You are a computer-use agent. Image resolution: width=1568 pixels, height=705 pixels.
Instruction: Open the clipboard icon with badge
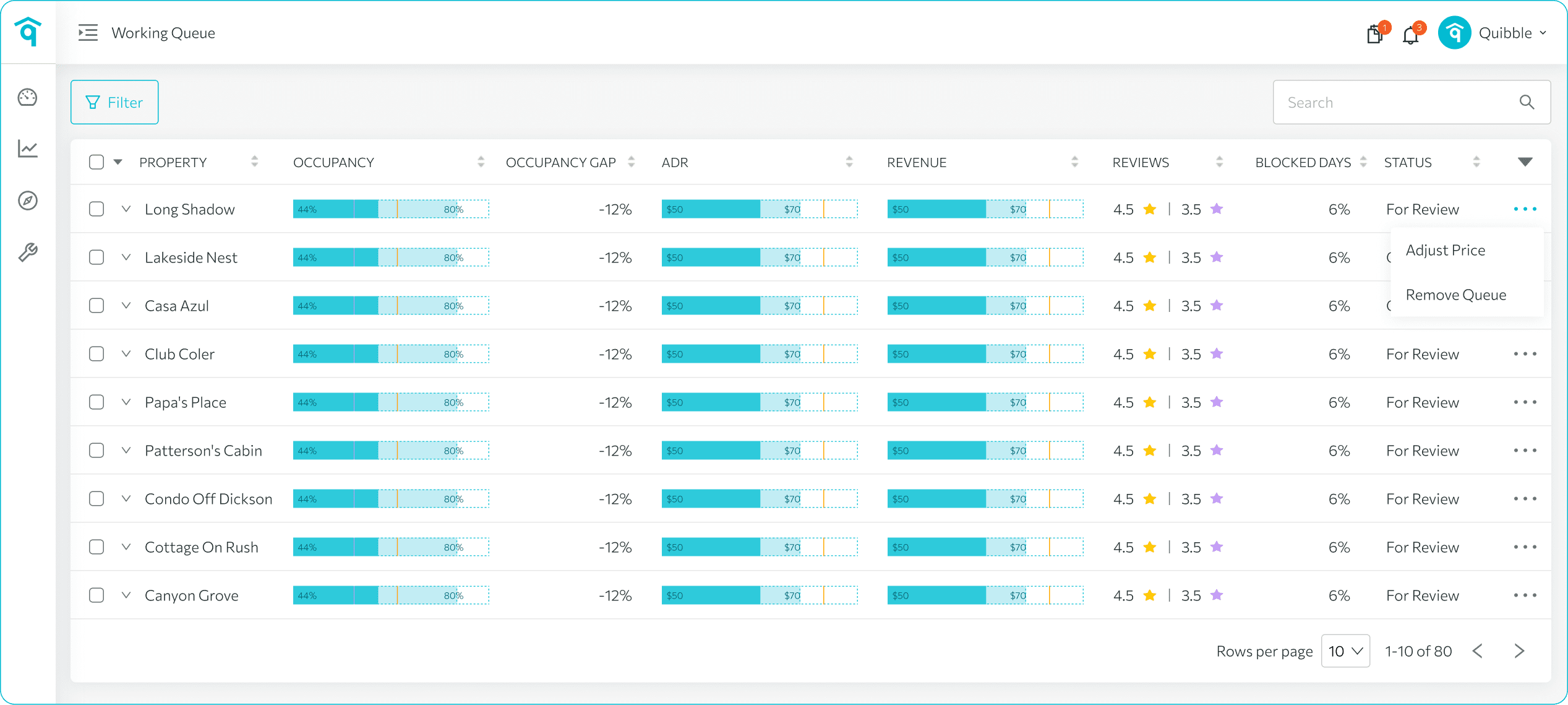[x=1375, y=33]
